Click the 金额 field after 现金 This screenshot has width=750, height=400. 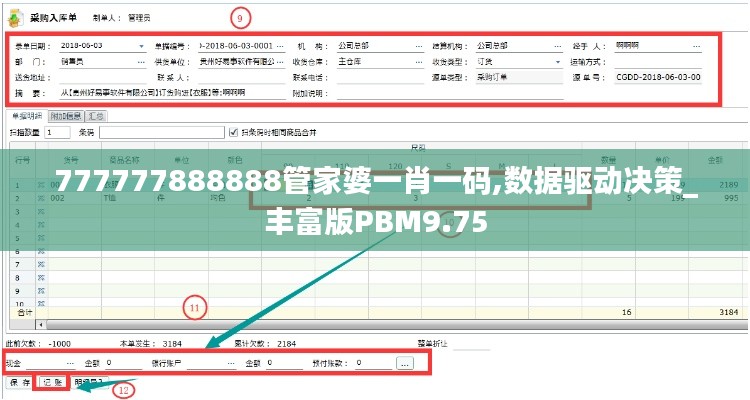coord(124,364)
